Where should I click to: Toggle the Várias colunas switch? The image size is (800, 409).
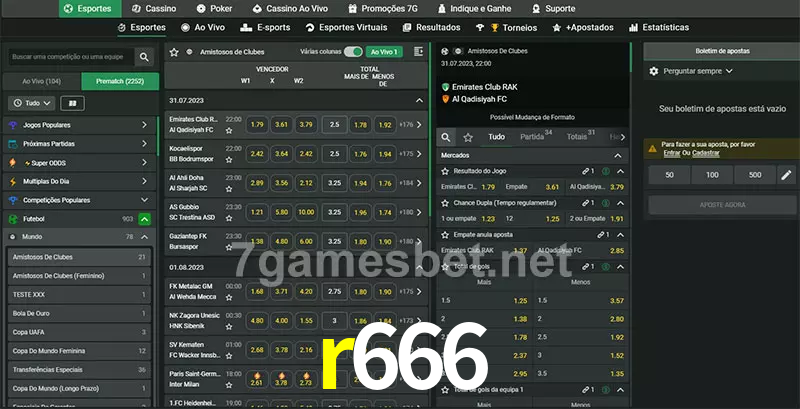pos(353,52)
